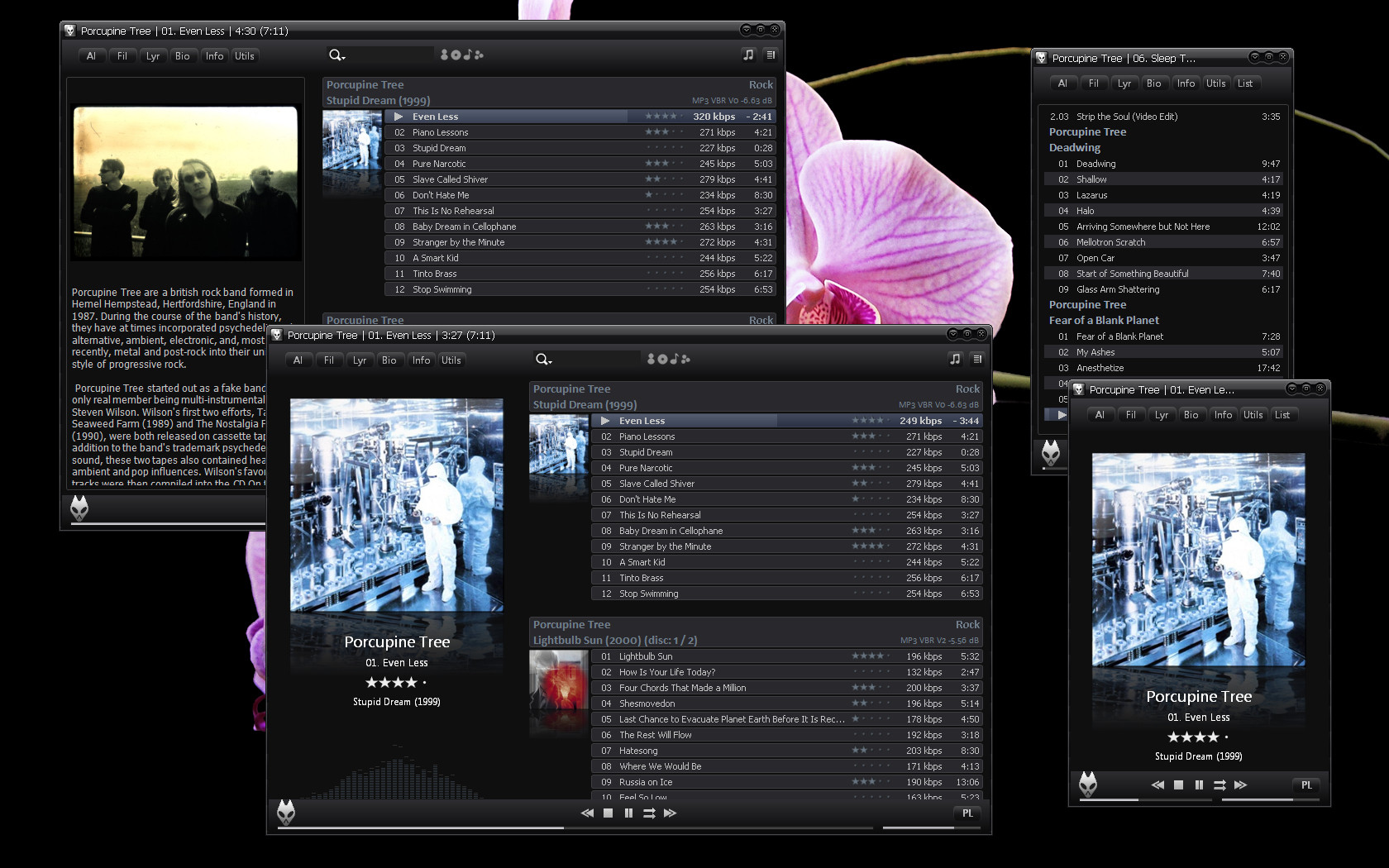
Task: Select 'Piano Lessons' in front window playlist
Action: pos(786,436)
